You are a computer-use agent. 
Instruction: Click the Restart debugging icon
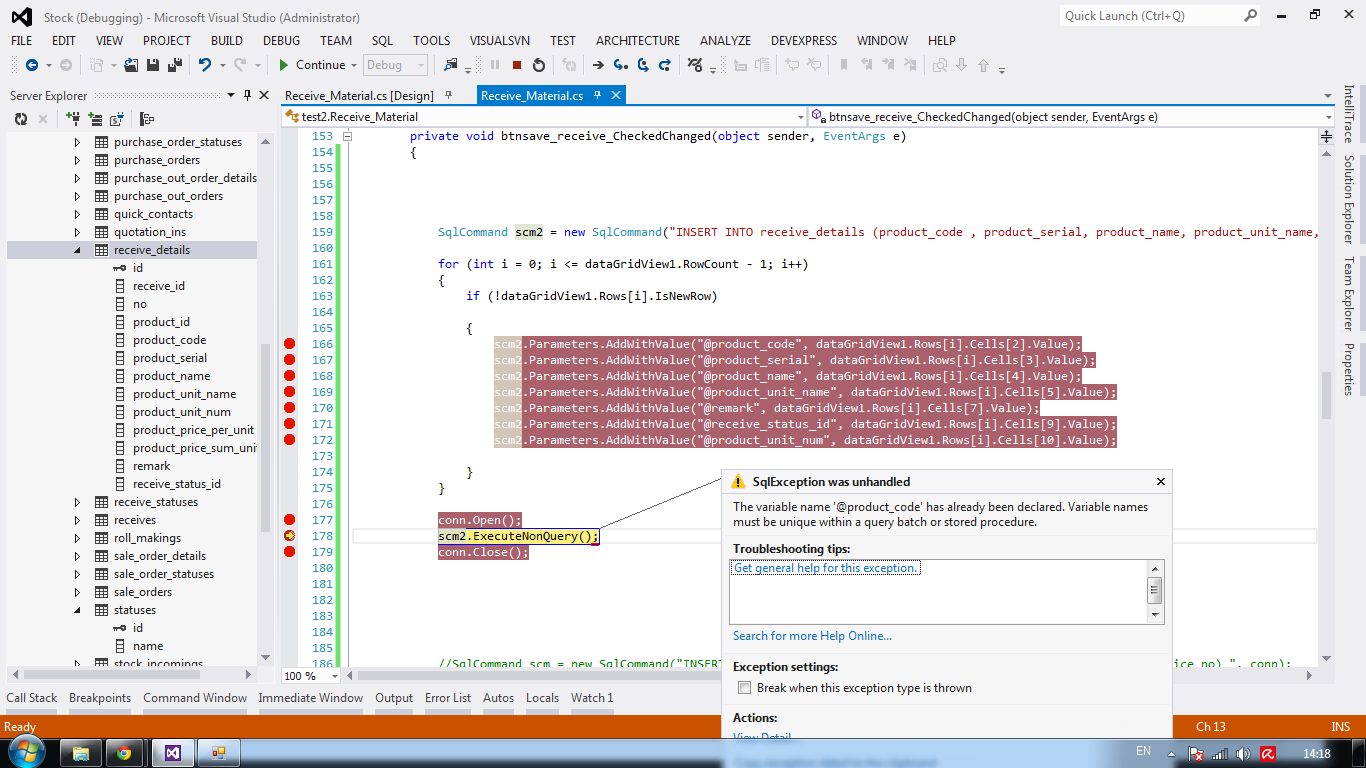tap(539, 65)
